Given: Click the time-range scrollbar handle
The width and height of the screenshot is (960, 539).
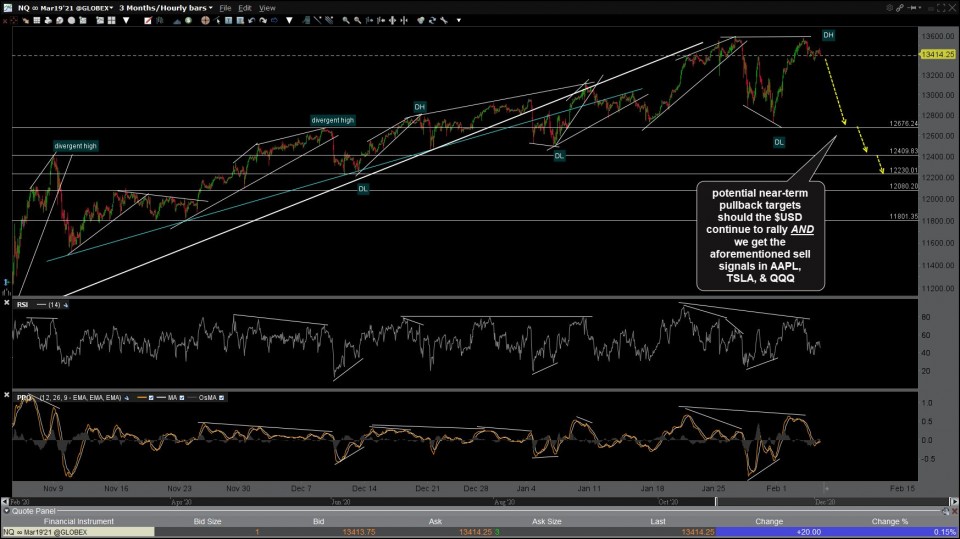Looking at the screenshot, I should 716,502.
